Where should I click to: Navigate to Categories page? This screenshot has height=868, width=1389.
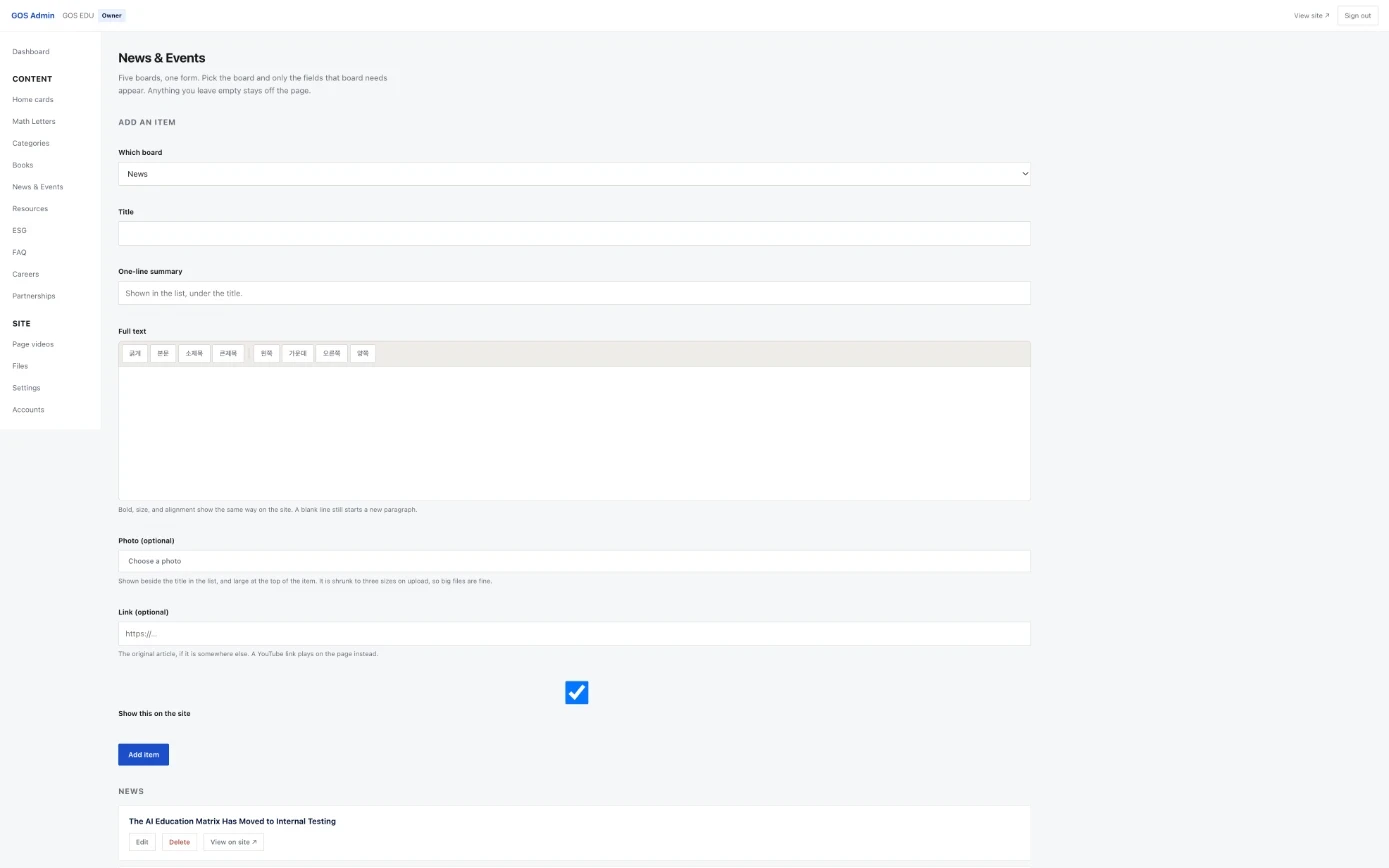click(x=31, y=143)
